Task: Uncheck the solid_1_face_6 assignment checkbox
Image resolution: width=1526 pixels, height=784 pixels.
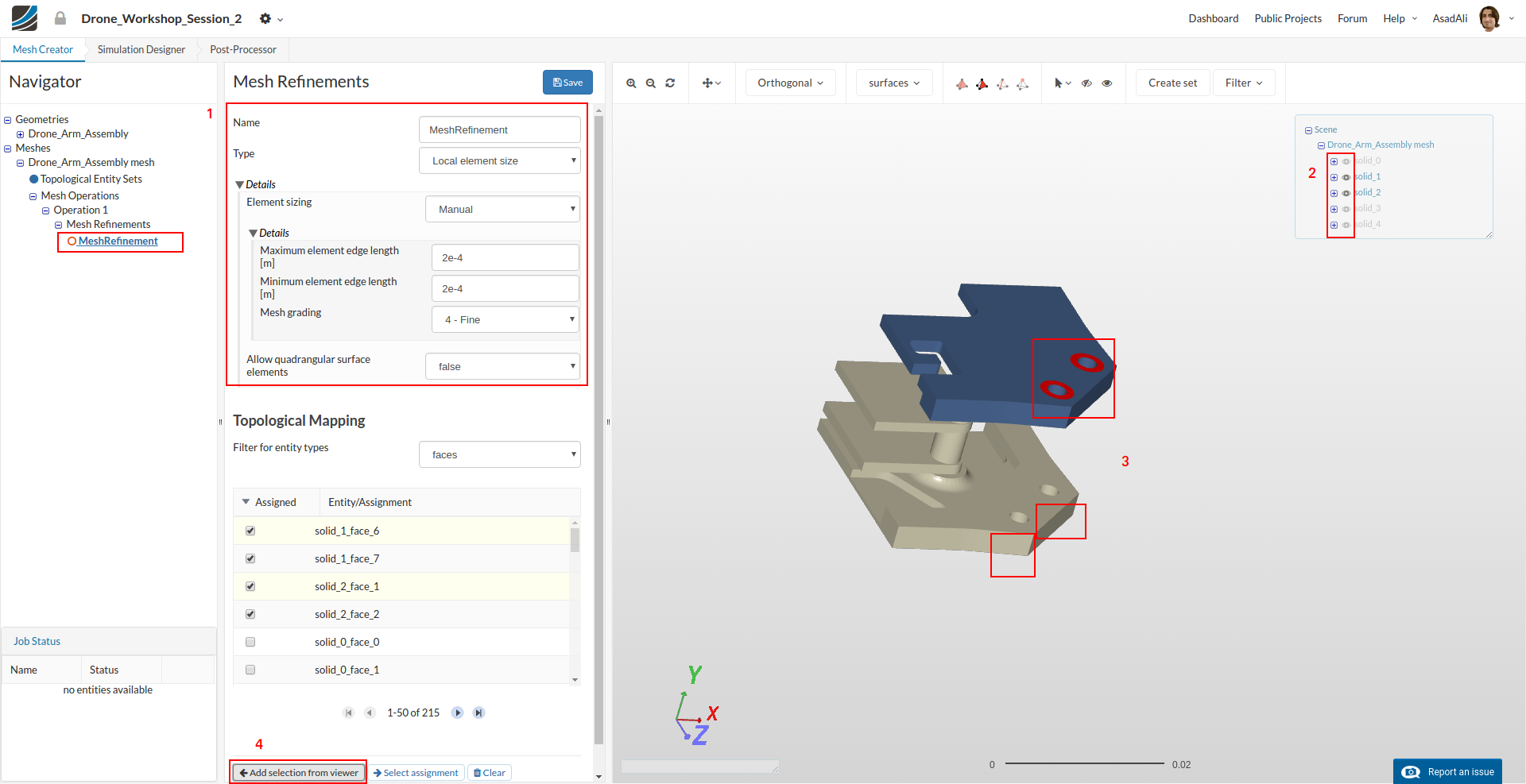Action: point(250,531)
